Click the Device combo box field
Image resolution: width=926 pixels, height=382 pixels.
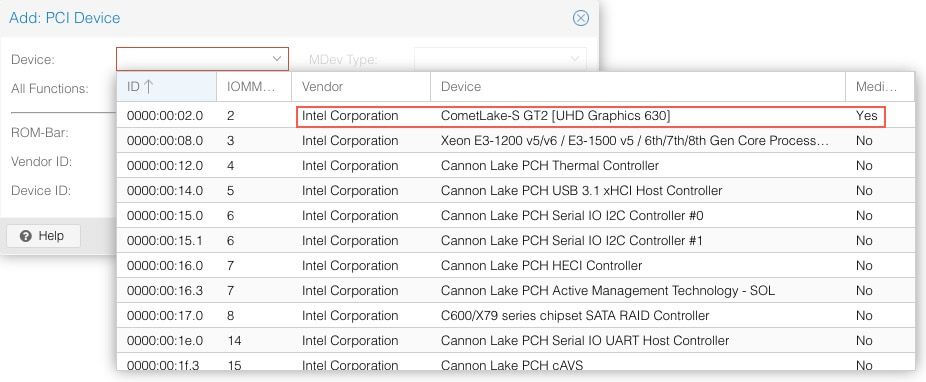202,59
